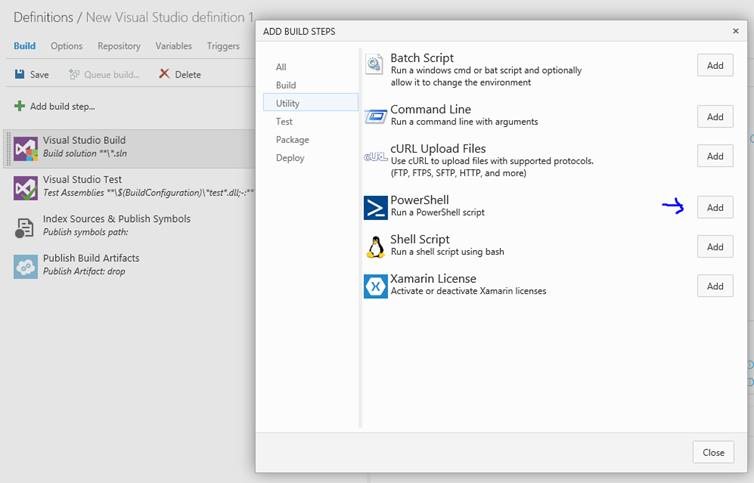Click the ADD BUILD STEPS dialog title
Viewport: 754px width, 483px height.
click(299, 31)
